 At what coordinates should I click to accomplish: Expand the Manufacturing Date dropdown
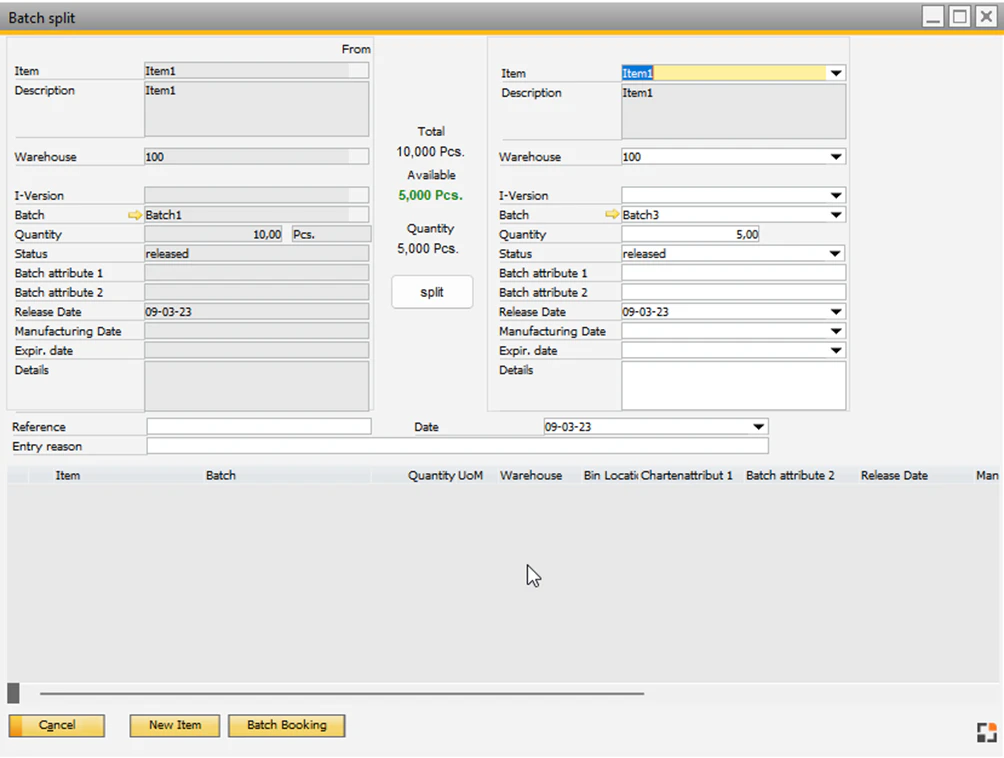point(836,330)
